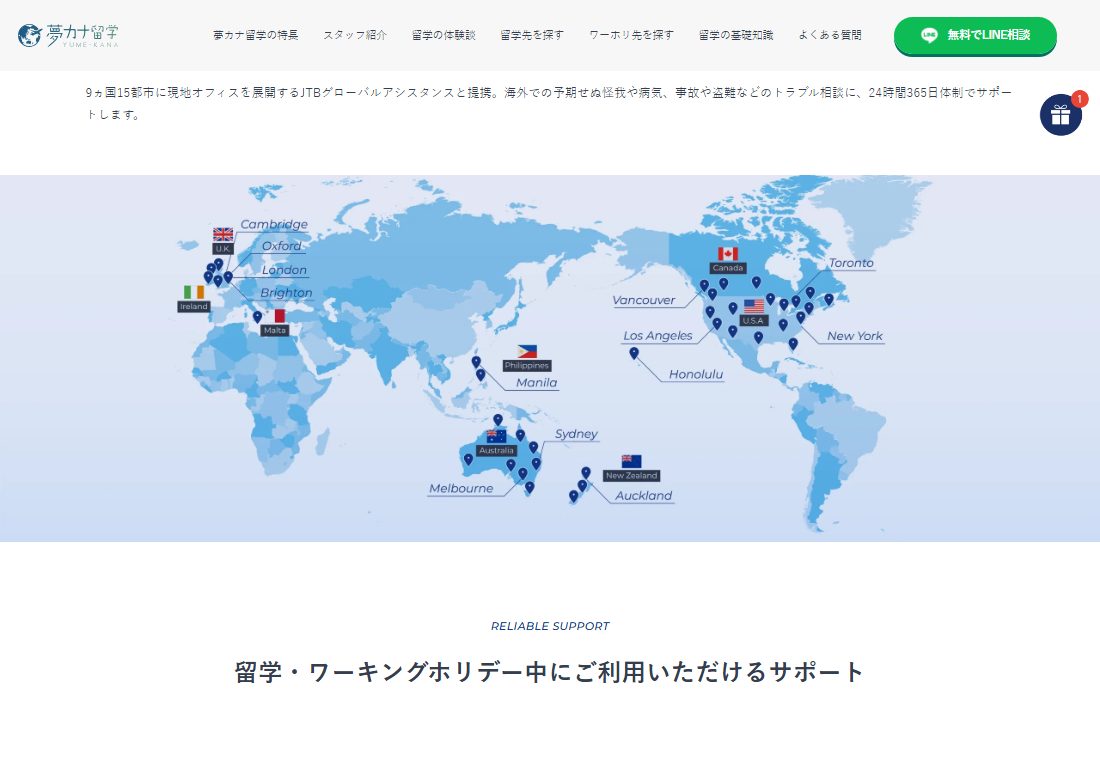Viewport: 1100px width, 760px height.
Task: Open スタッフ紹介 in the navigation
Action: 355,34
